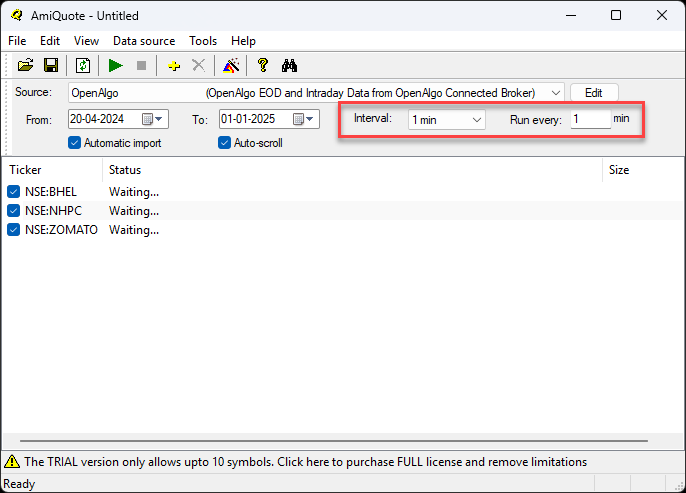Click the Size column header
The height and width of the screenshot is (493, 686).
(x=644, y=170)
